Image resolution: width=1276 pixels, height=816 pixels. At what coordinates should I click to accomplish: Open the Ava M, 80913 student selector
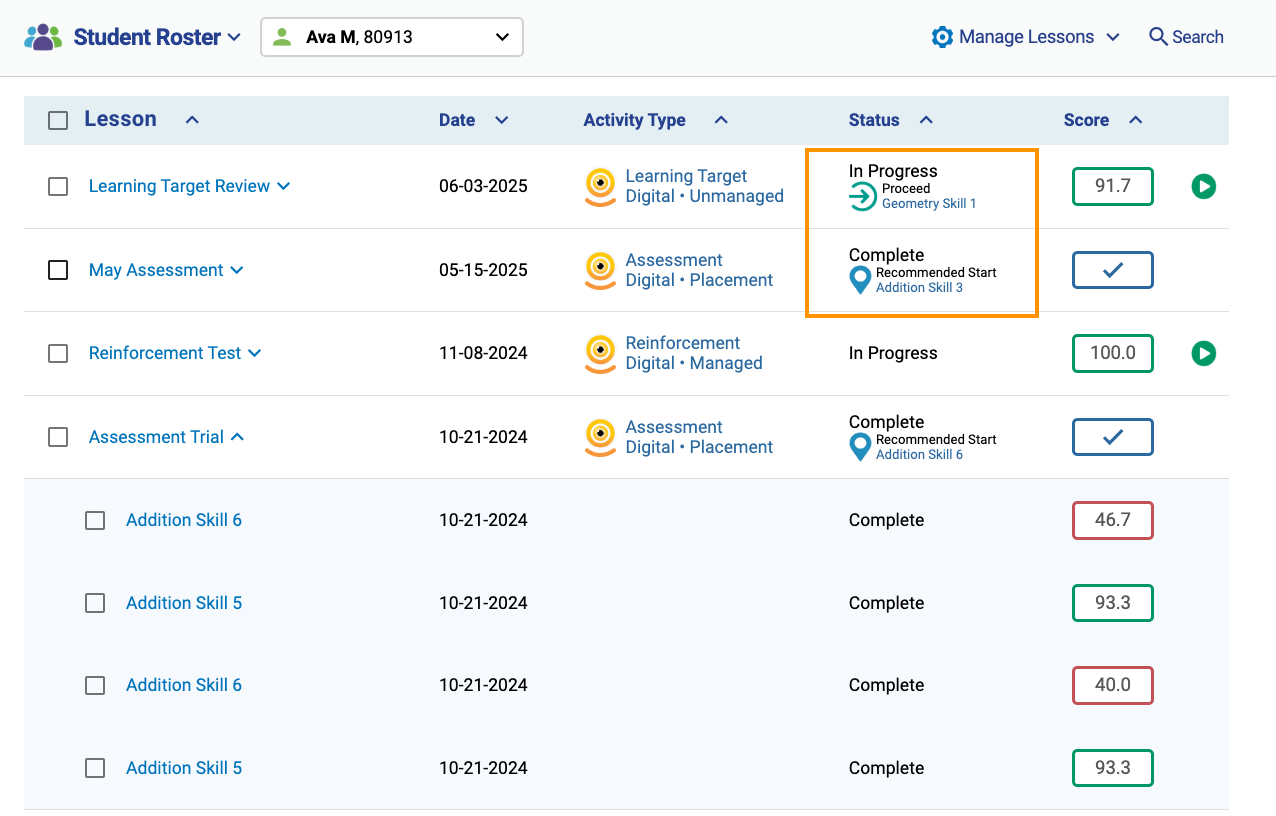(392, 37)
